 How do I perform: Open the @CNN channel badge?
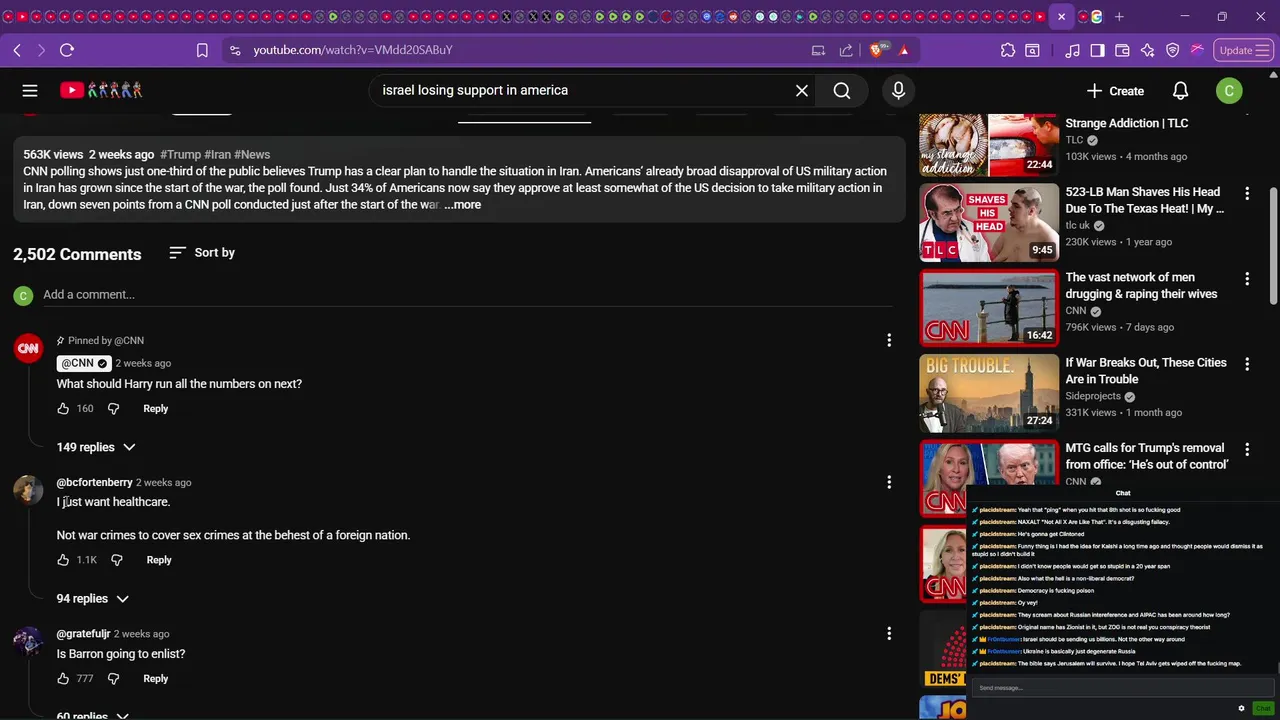[83, 363]
